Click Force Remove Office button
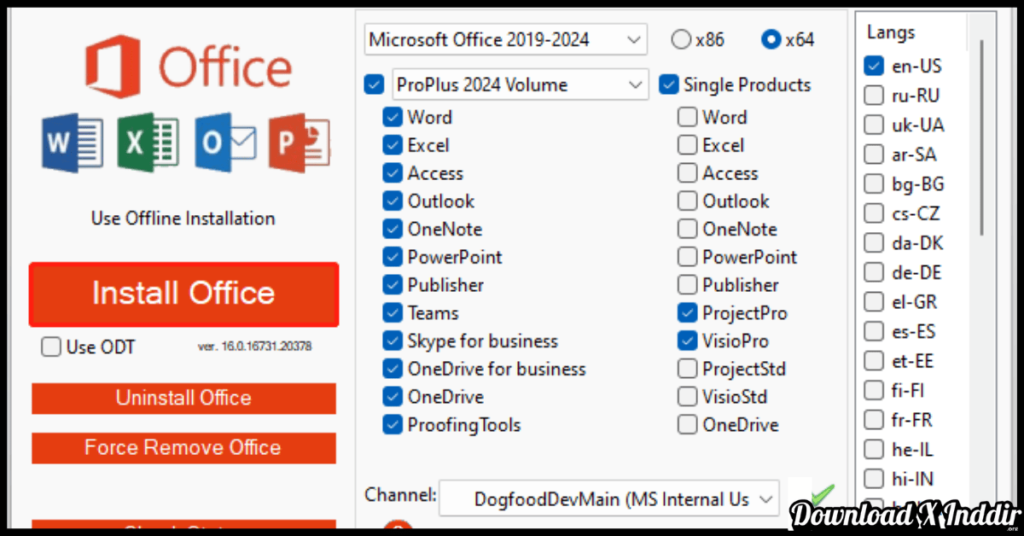Screen dimensions: 1024x536 [x=184, y=448]
